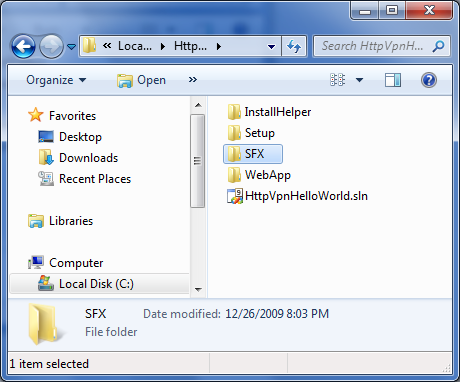Click '1 item selected' status text
Viewport: 460px width, 382px height.
[49, 364]
